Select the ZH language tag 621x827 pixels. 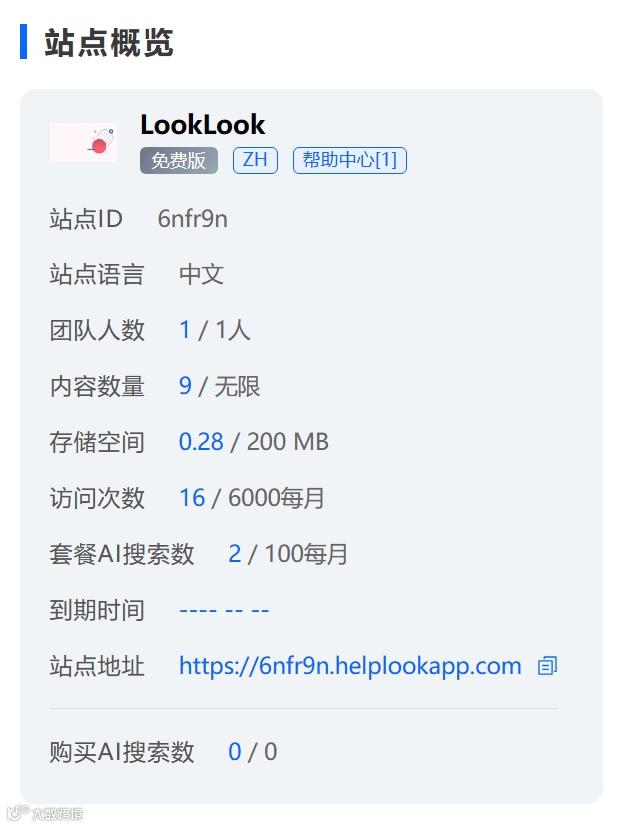point(255,160)
